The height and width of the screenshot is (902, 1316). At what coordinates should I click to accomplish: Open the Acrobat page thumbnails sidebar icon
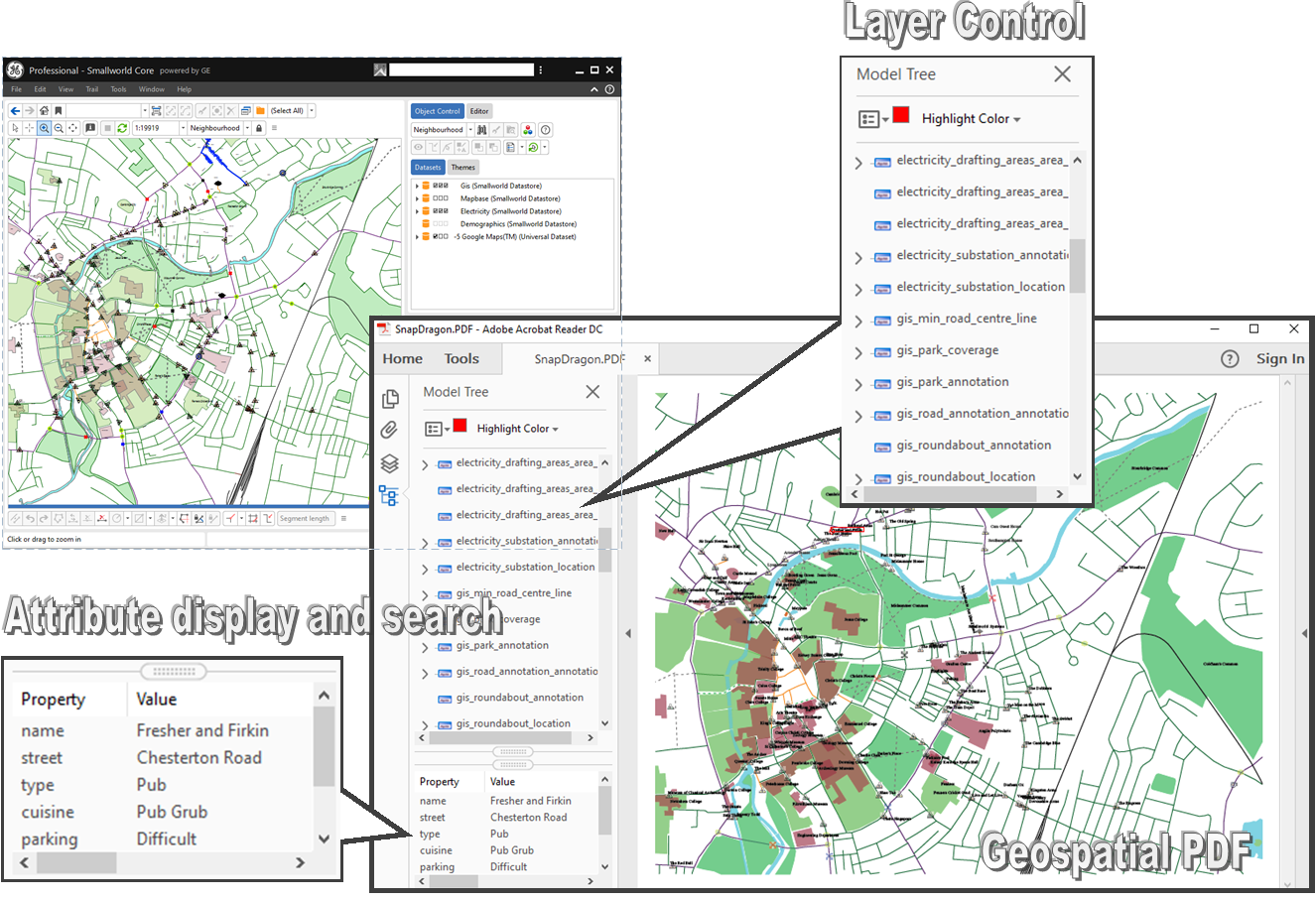(390, 399)
